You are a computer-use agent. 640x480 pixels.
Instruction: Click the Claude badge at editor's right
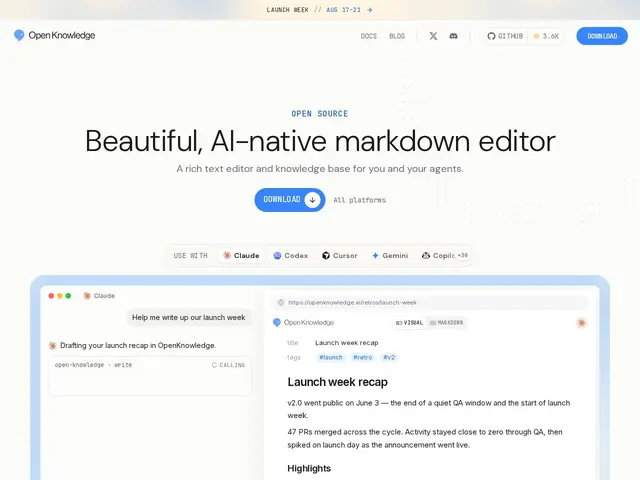tap(581, 323)
